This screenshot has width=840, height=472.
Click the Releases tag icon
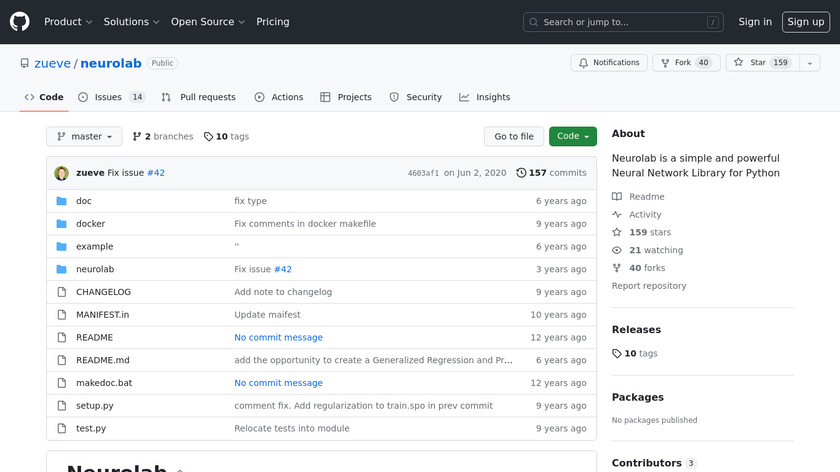click(617, 354)
